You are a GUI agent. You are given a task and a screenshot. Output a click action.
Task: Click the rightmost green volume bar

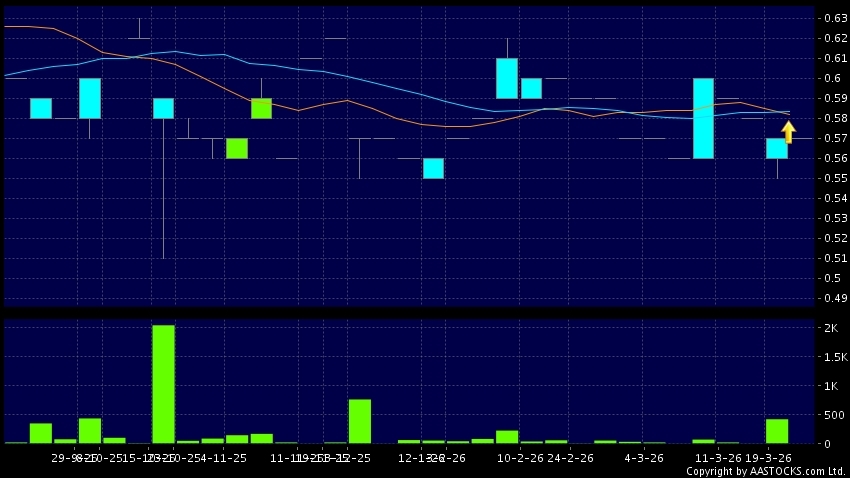click(x=776, y=431)
